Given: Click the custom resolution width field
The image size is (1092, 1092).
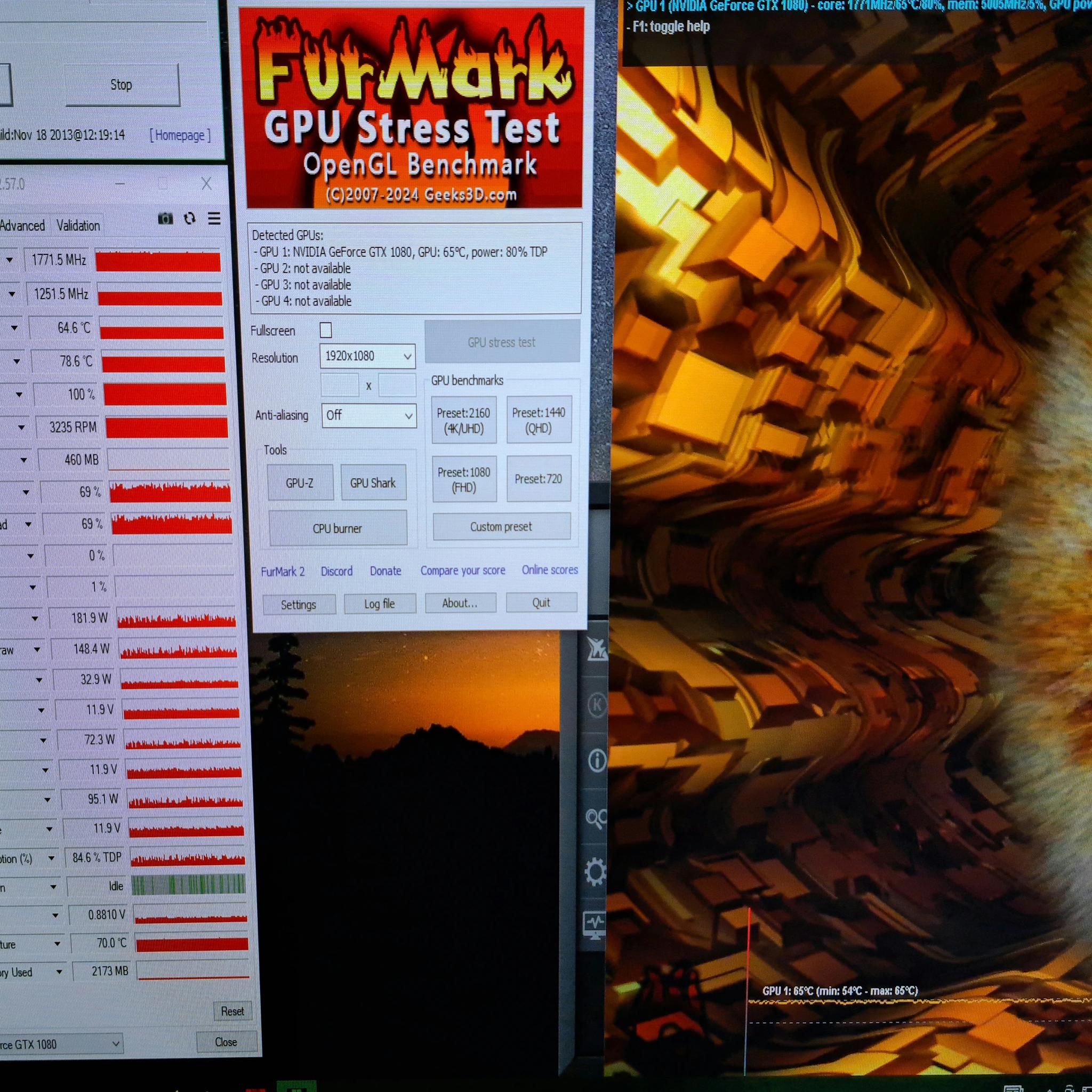Looking at the screenshot, I should pyautogui.click(x=340, y=385).
